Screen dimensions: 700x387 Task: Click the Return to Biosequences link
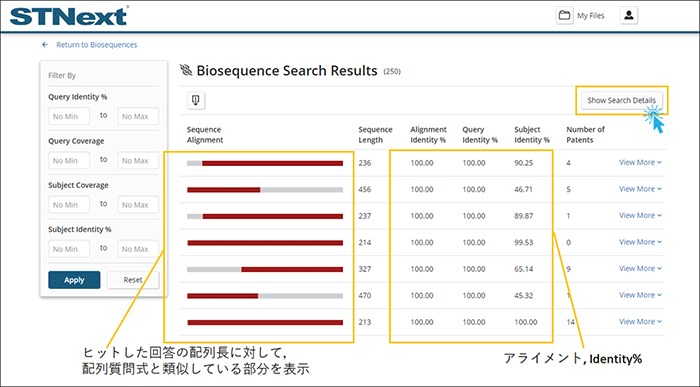(96, 45)
